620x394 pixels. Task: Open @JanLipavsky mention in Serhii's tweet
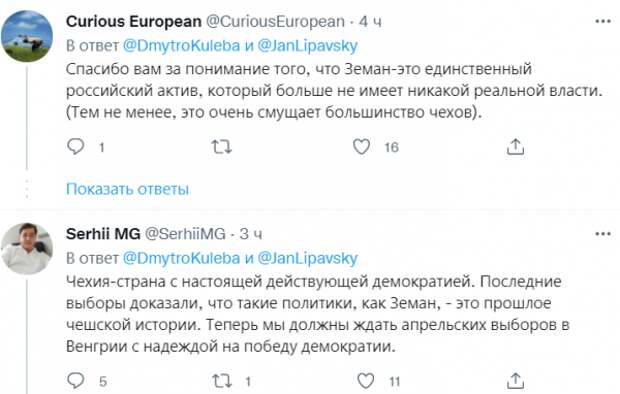pos(308,258)
